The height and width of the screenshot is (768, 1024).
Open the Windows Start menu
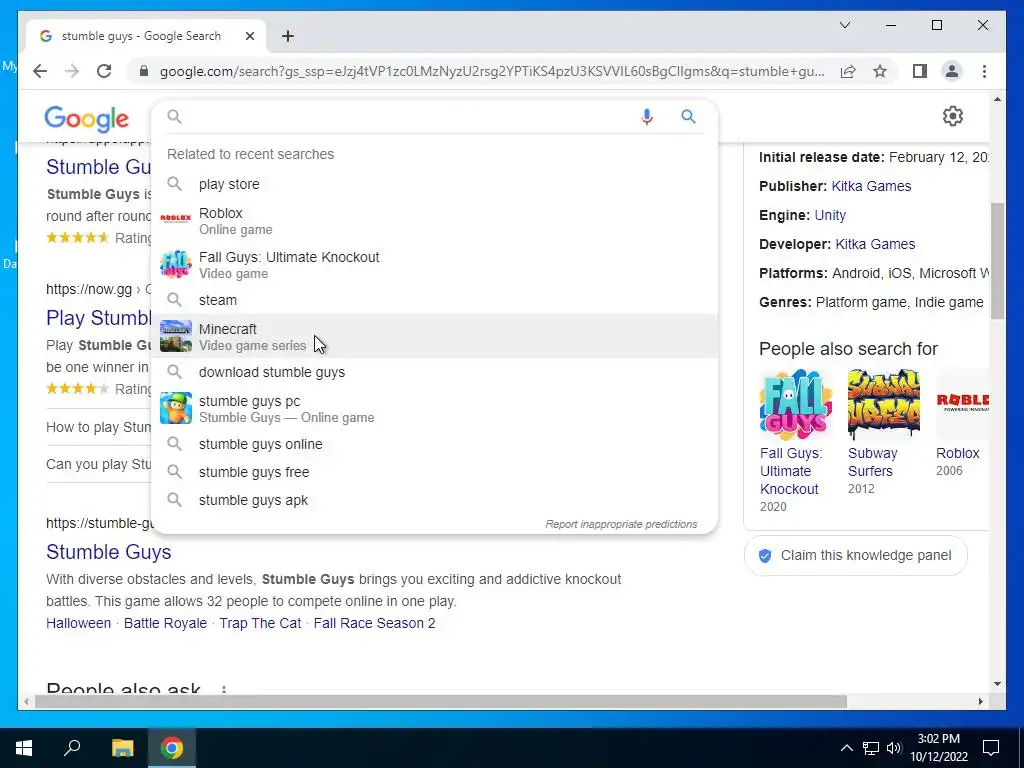pos(24,748)
